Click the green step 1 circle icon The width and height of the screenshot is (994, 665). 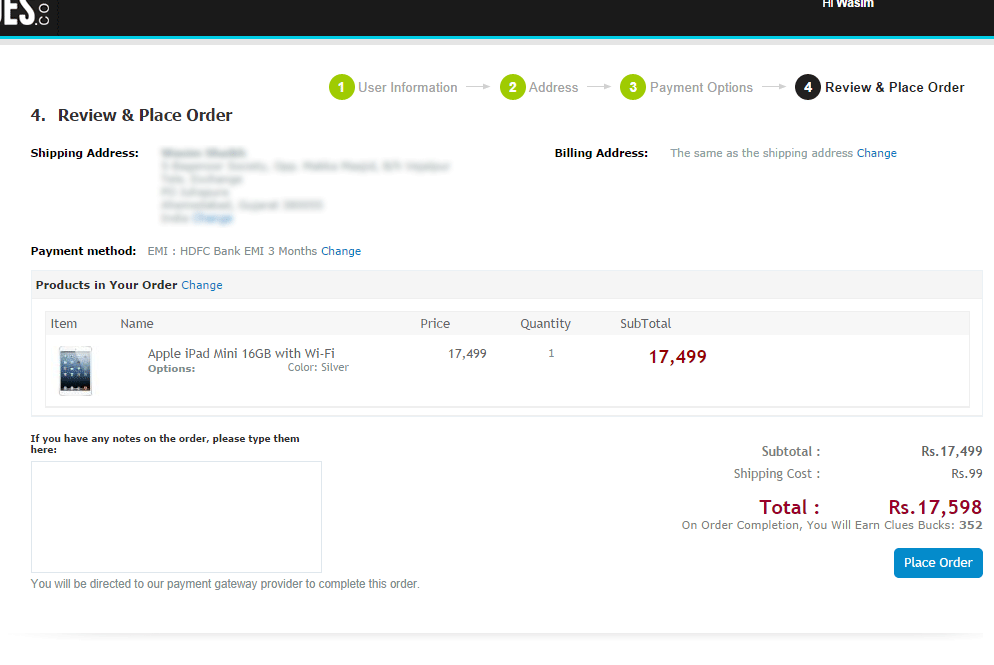tap(341, 87)
